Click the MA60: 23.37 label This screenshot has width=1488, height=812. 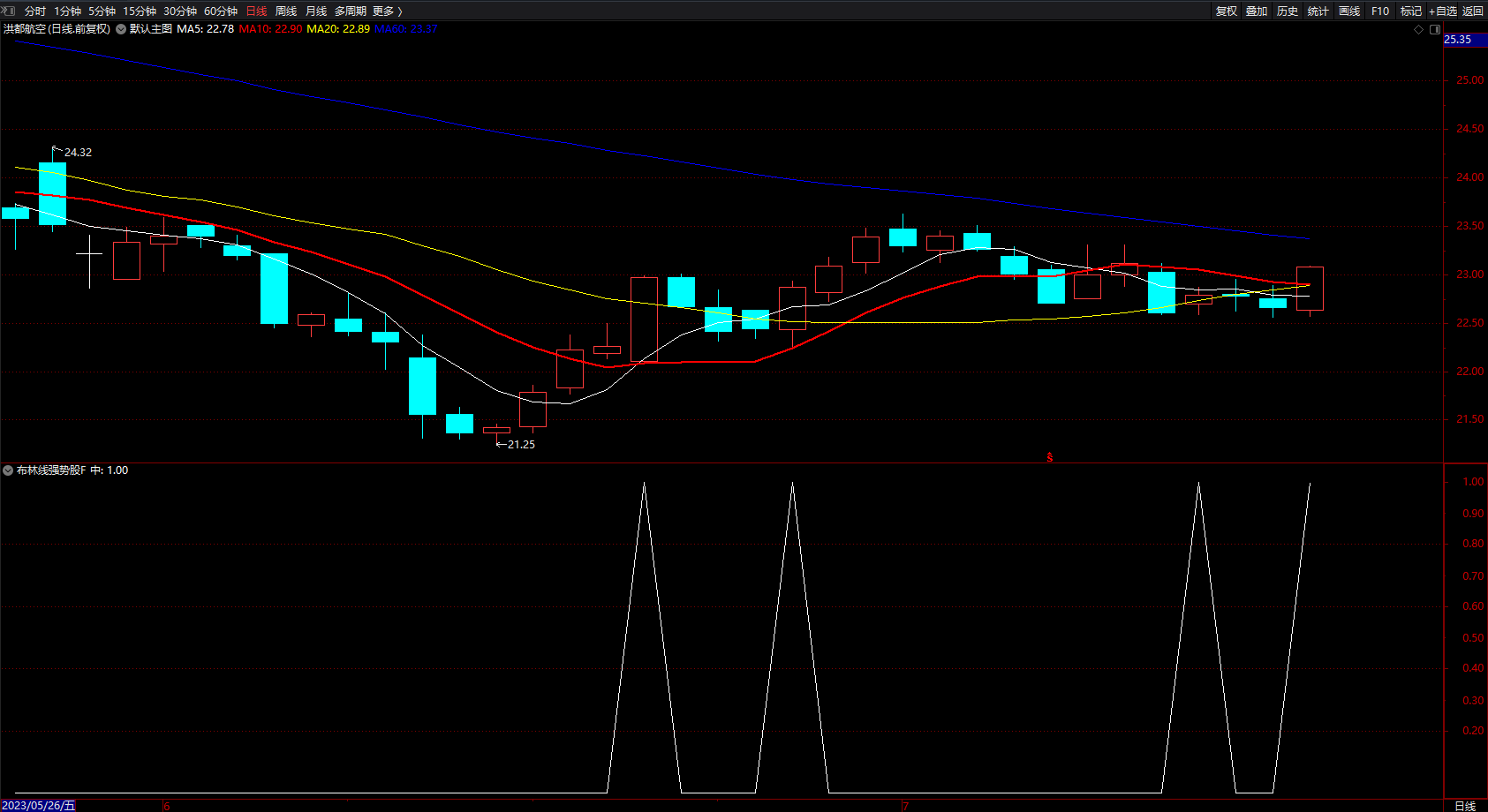[406, 29]
